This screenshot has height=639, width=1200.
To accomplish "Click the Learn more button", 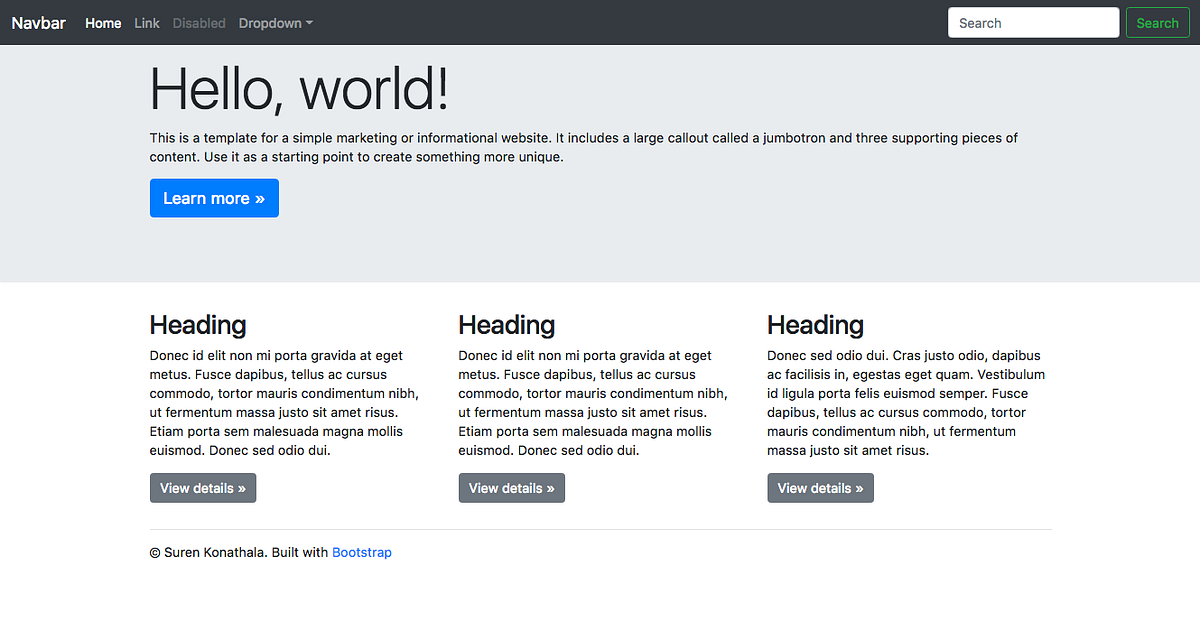I will pos(214,198).
